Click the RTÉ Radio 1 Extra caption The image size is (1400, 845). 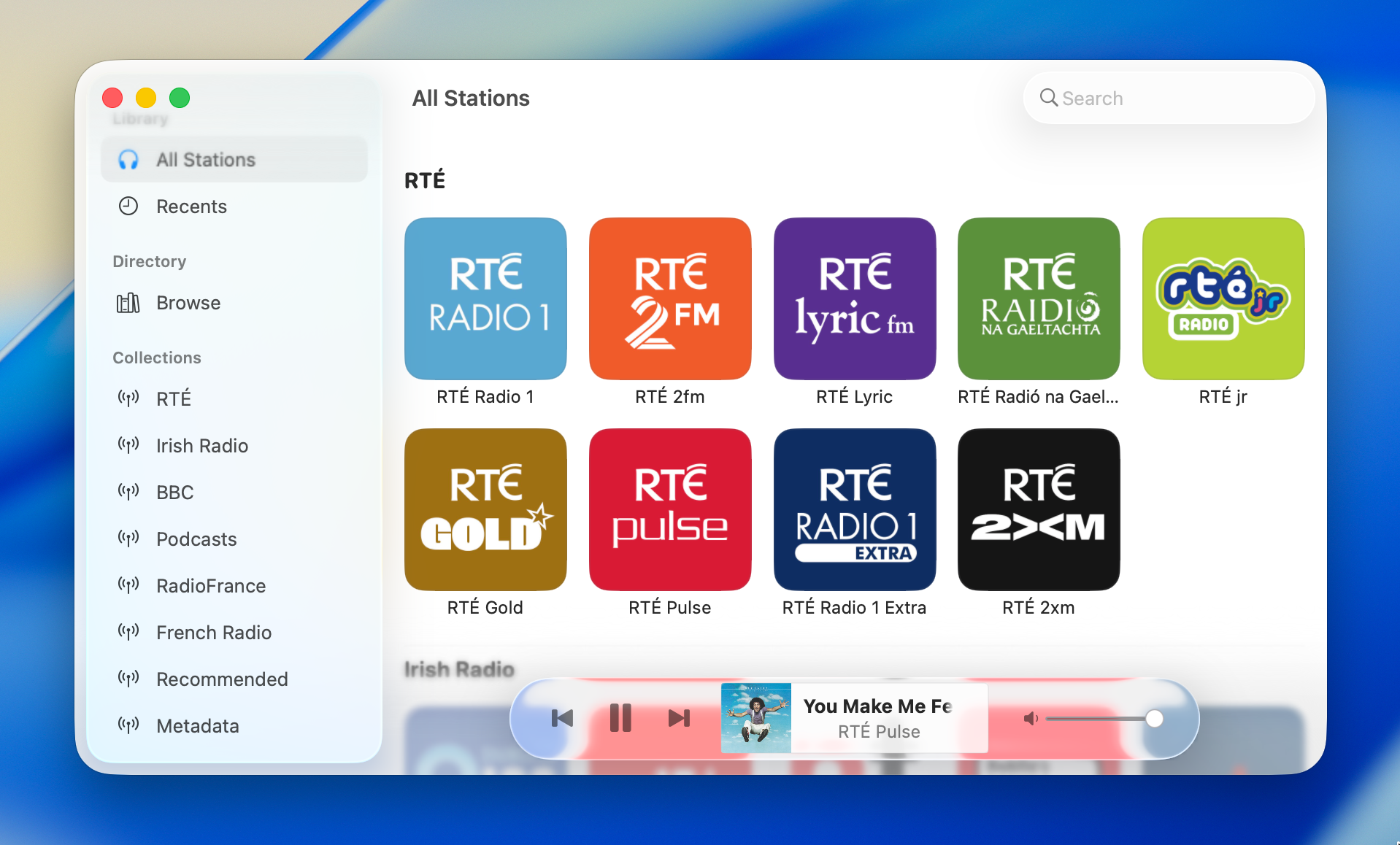tap(855, 607)
